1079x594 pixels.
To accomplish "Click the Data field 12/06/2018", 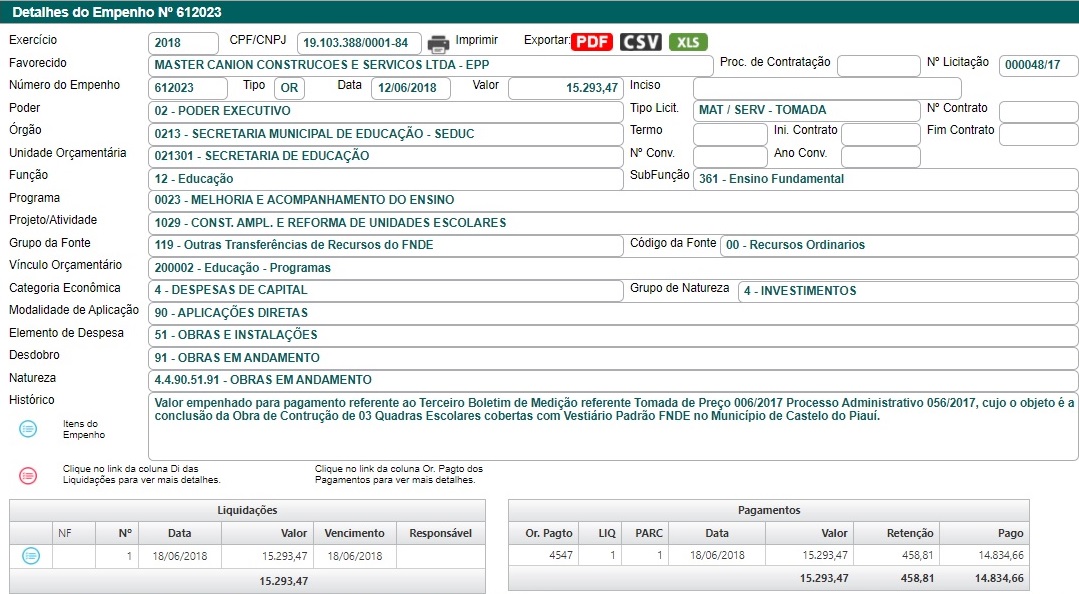I will [x=411, y=88].
